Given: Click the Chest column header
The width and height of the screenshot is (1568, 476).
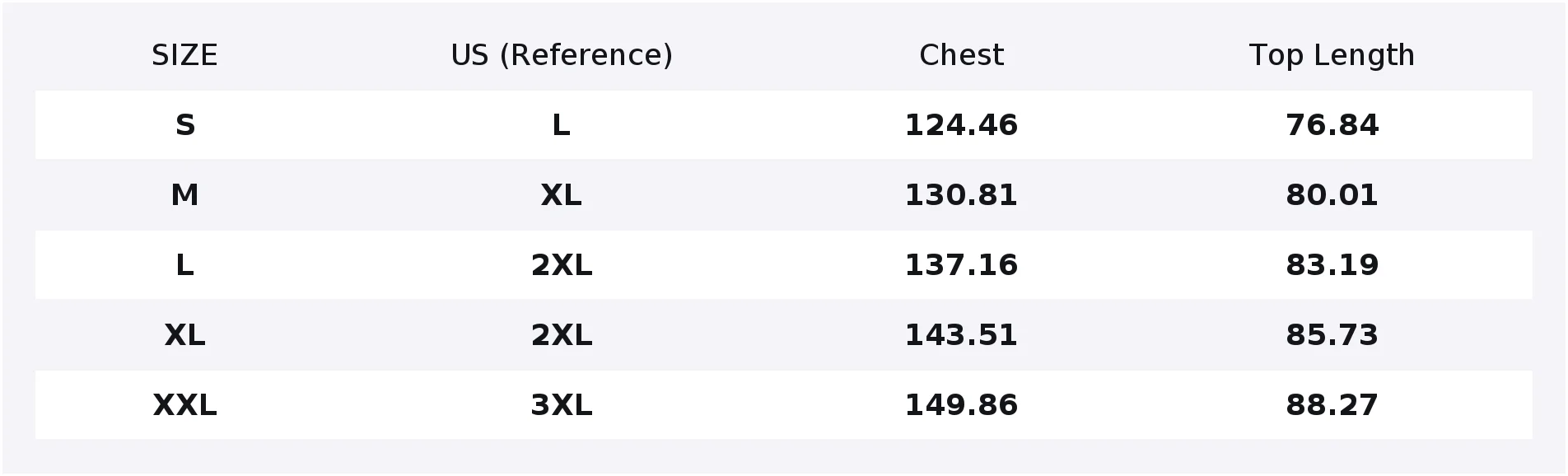Looking at the screenshot, I should click(x=961, y=55).
